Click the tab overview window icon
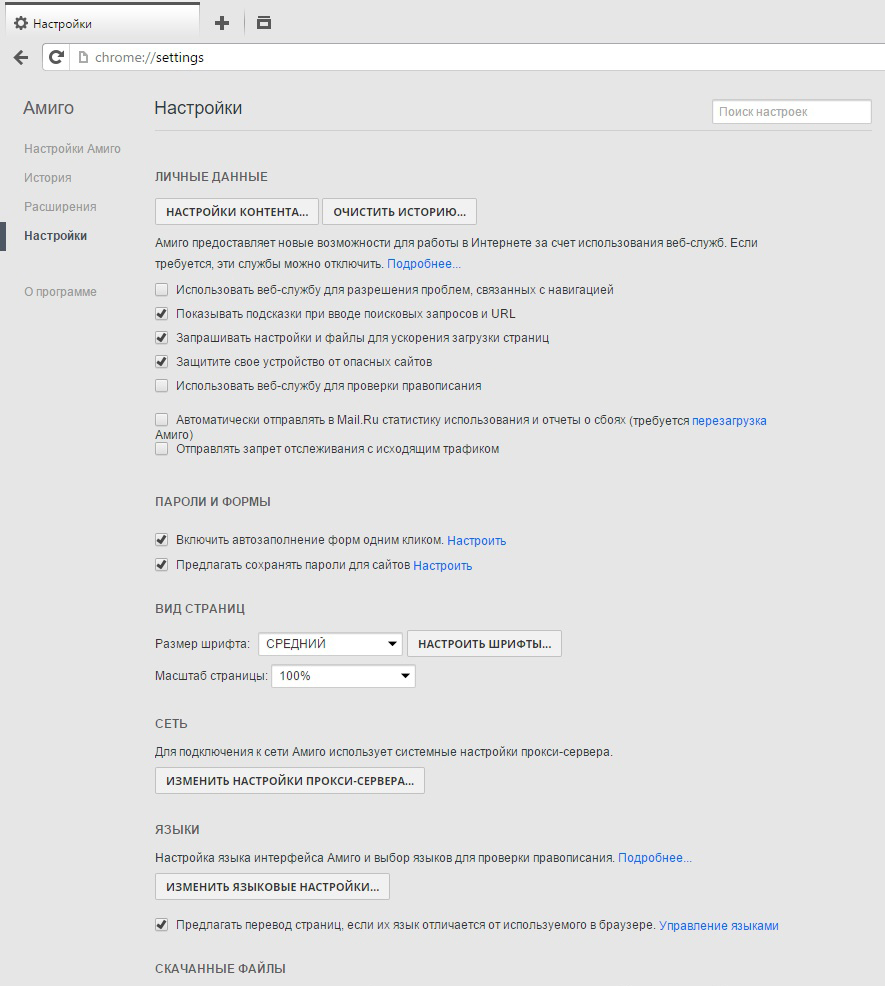 264,23
